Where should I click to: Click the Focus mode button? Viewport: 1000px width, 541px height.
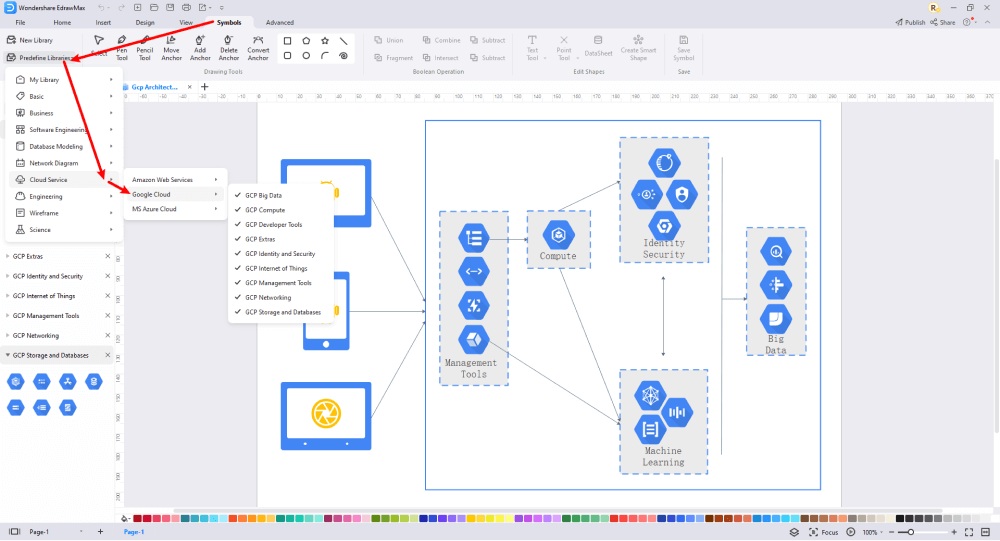824,532
